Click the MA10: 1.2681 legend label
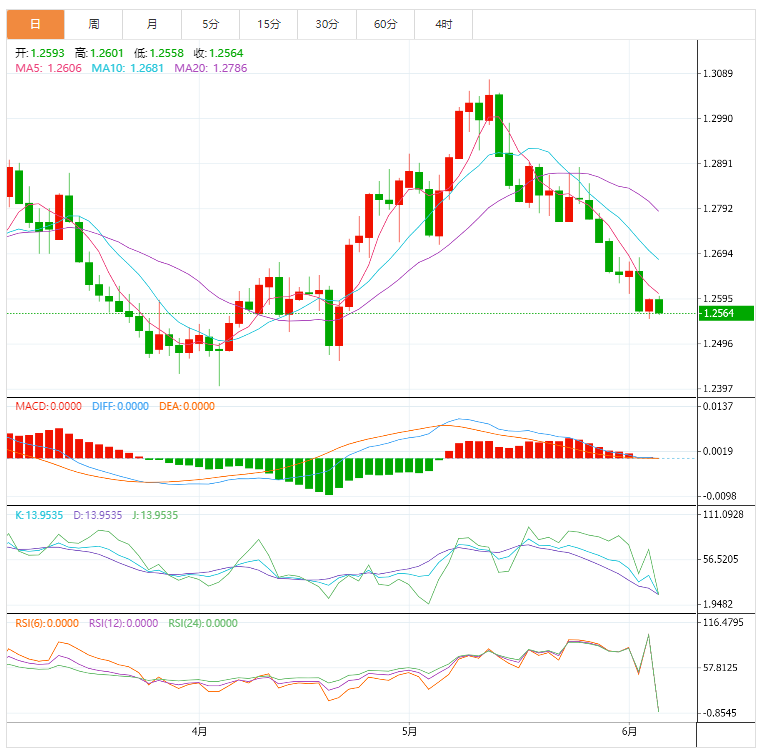The height and width of the screenshot is (755, 764). pos(127,68)
